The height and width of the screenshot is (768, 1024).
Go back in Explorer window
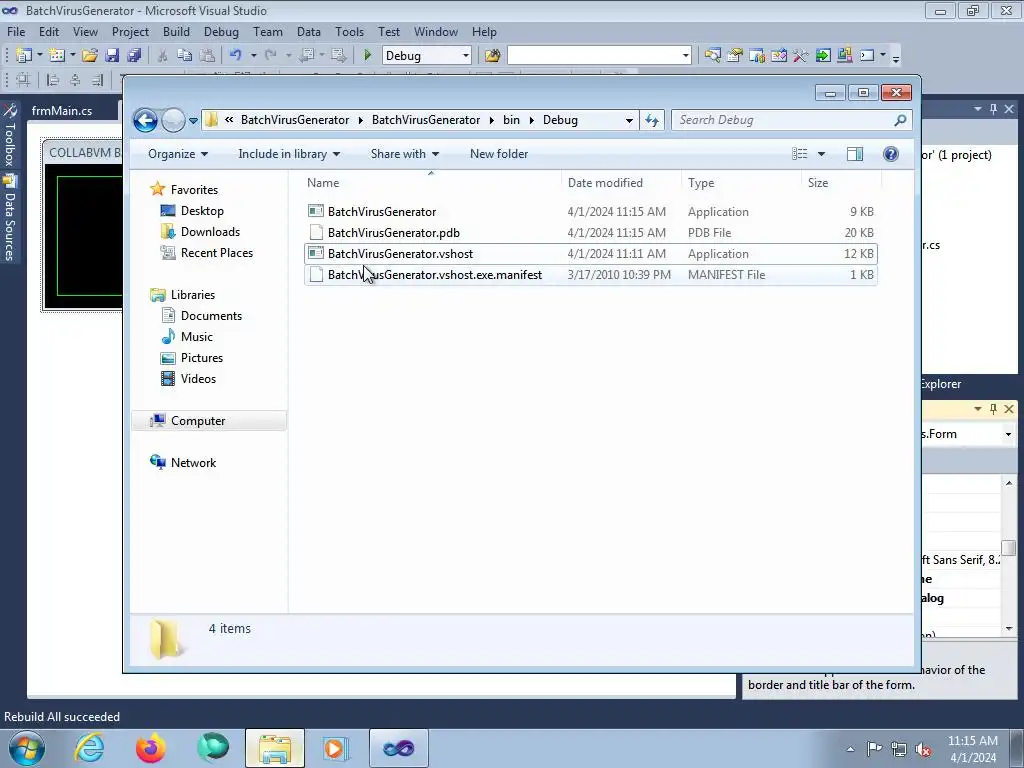[x=145, y=120]
